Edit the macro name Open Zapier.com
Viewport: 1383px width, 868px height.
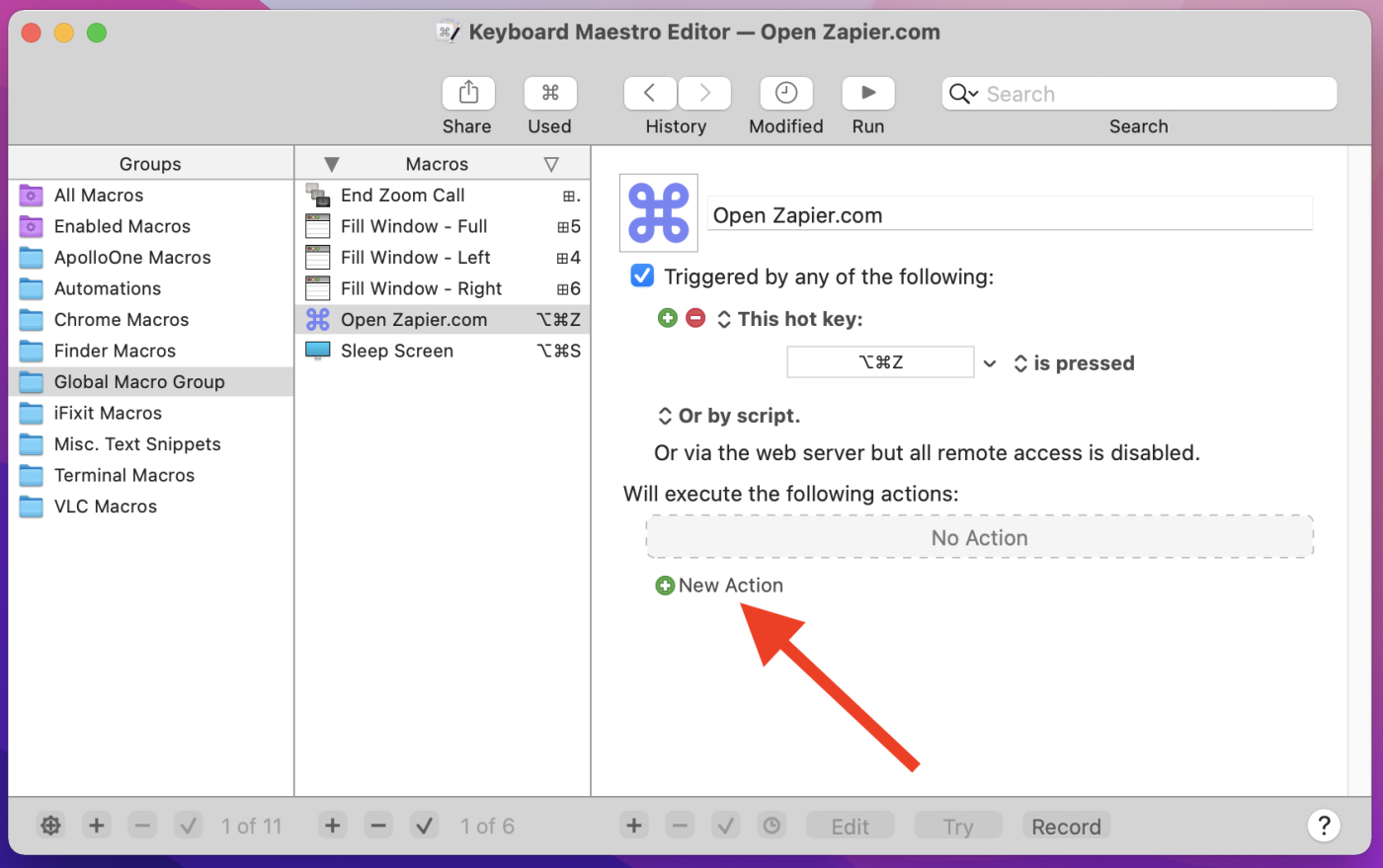pos(1011,215)
